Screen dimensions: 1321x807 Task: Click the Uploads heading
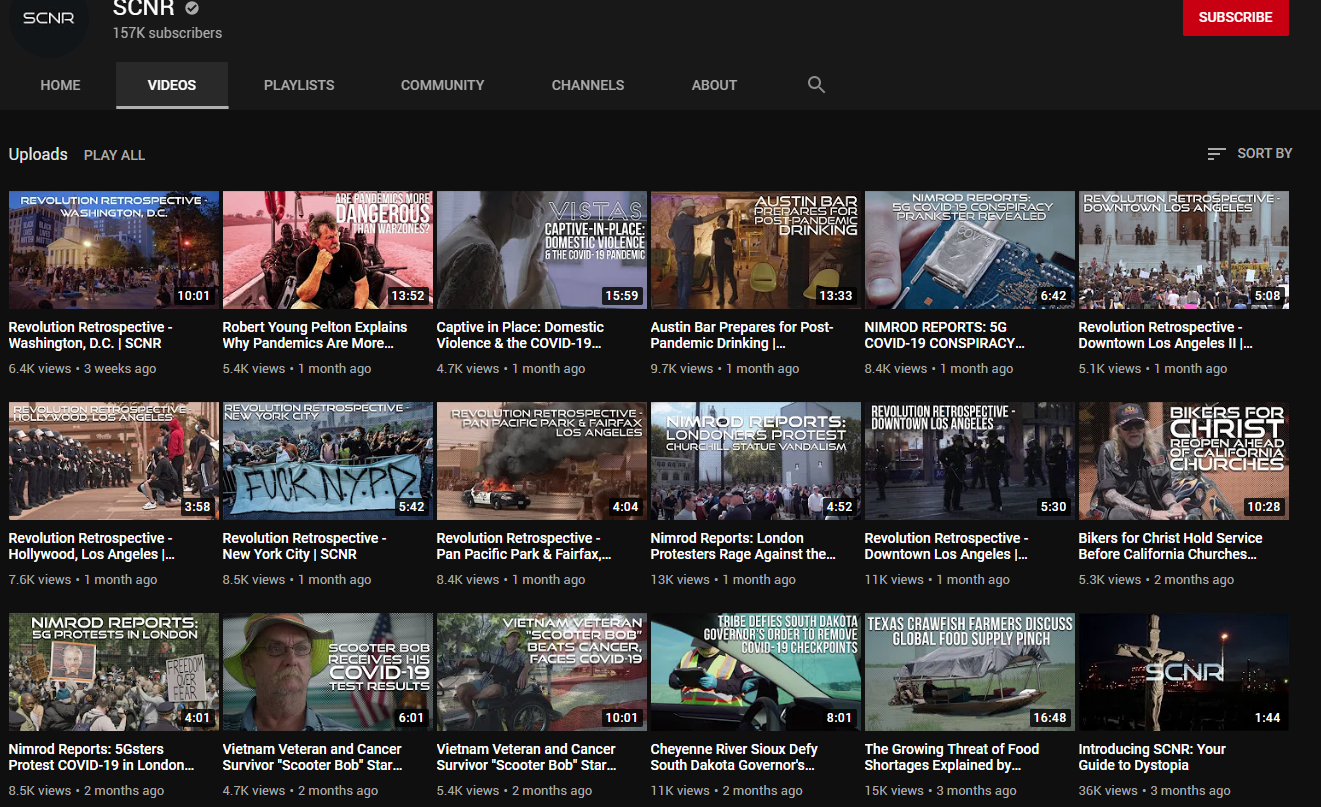(38, 154)
